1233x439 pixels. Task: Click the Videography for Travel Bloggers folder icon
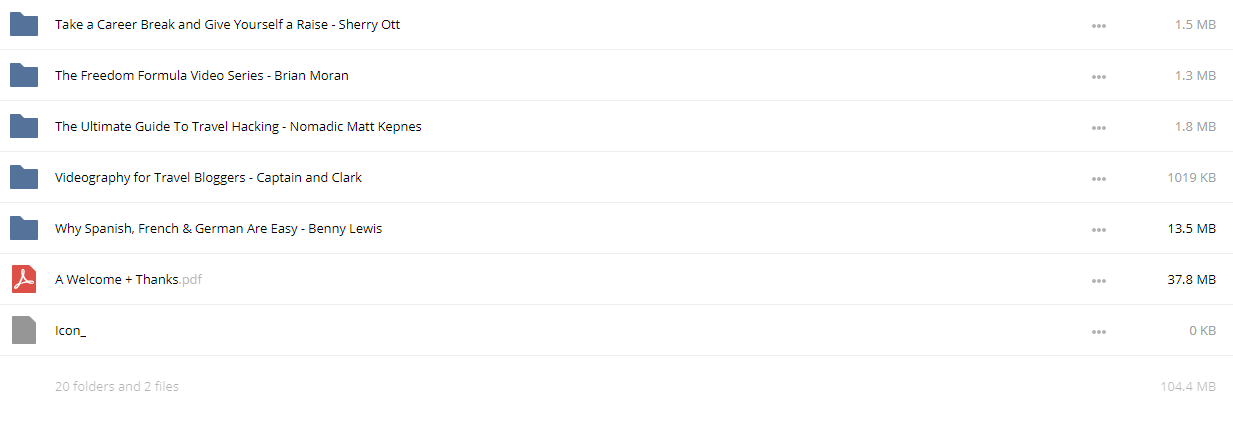[24, 178]
